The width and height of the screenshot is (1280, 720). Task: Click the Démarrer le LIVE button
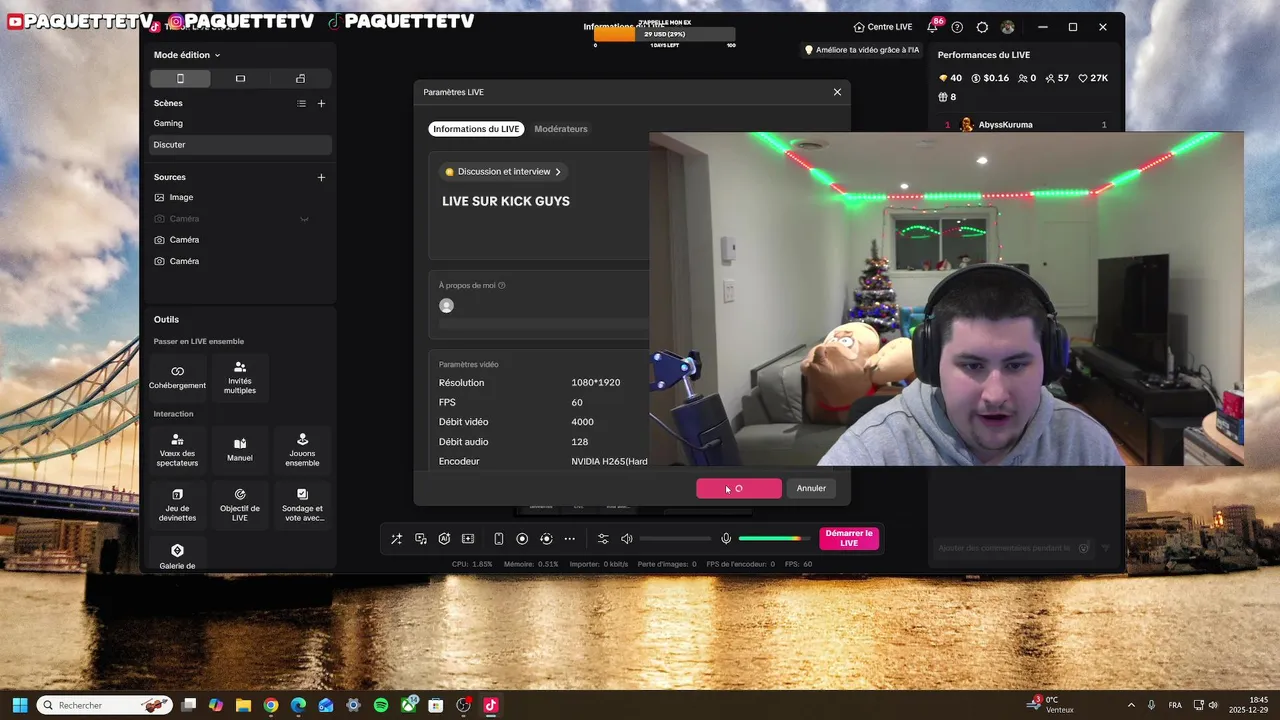click(x=849, y=538)
